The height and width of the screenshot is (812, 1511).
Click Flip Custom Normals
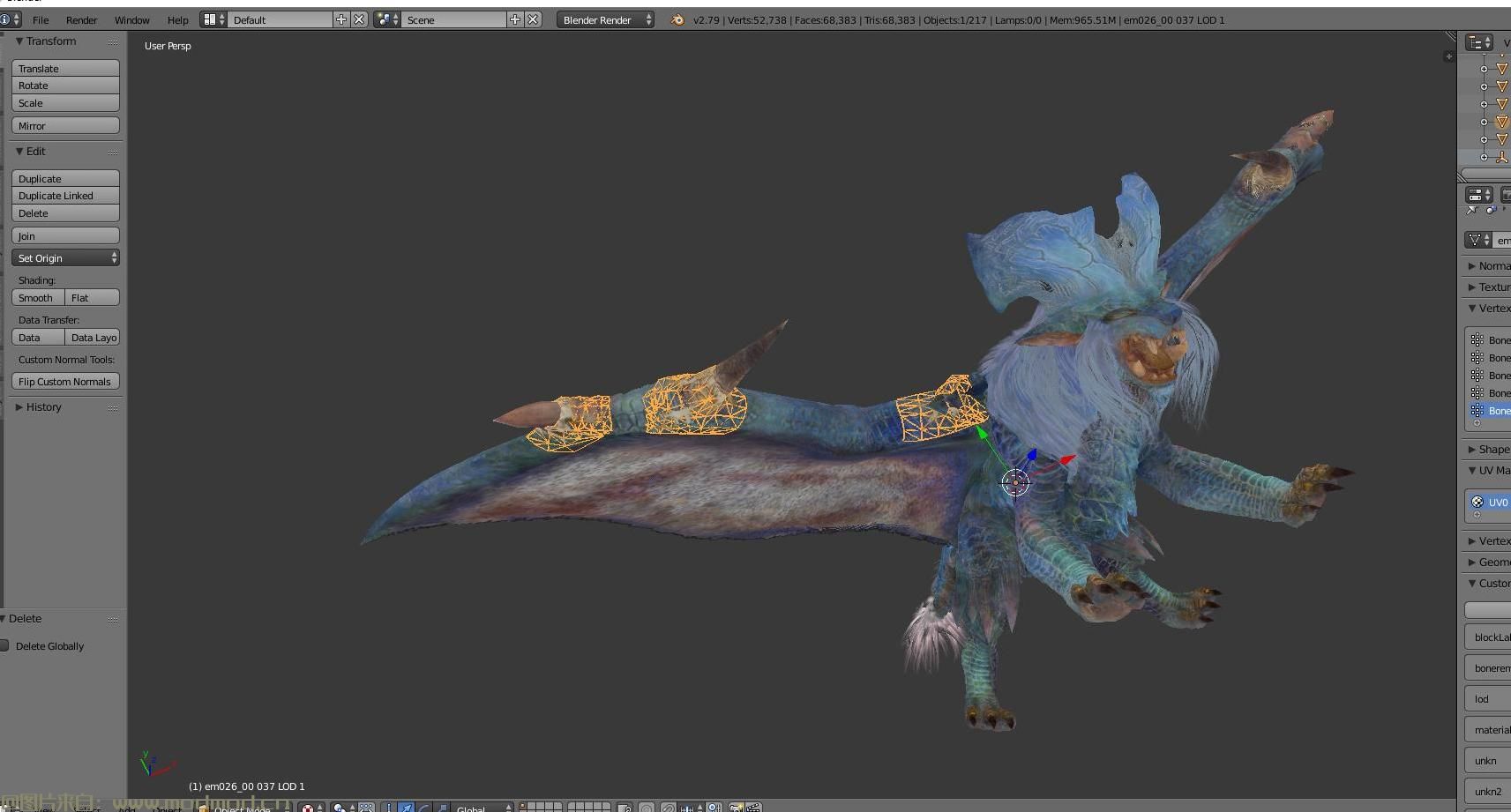(x=65, y=381)
